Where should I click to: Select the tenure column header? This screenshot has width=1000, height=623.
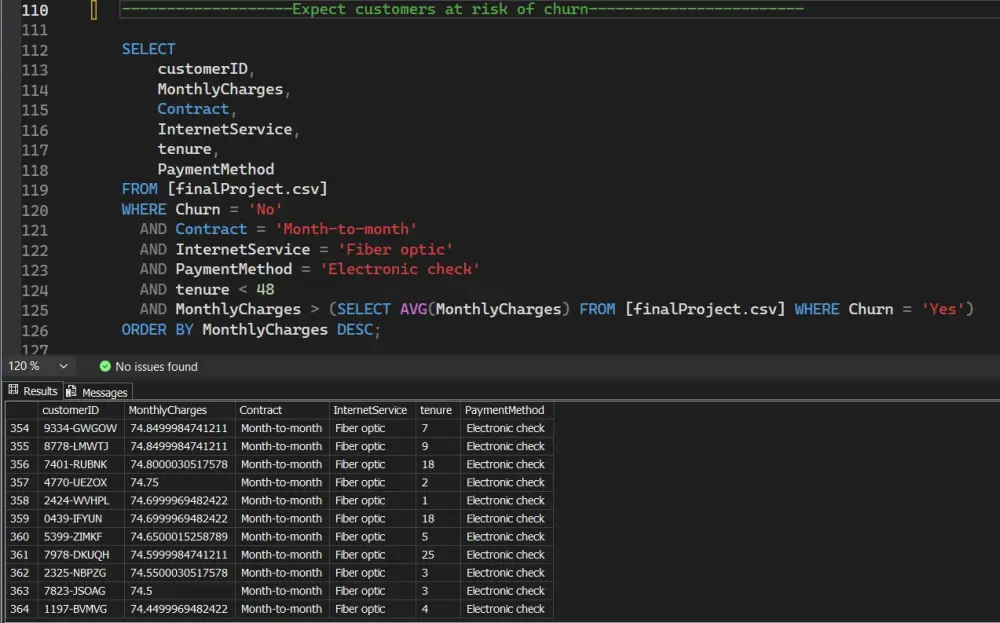click(436, 410)
